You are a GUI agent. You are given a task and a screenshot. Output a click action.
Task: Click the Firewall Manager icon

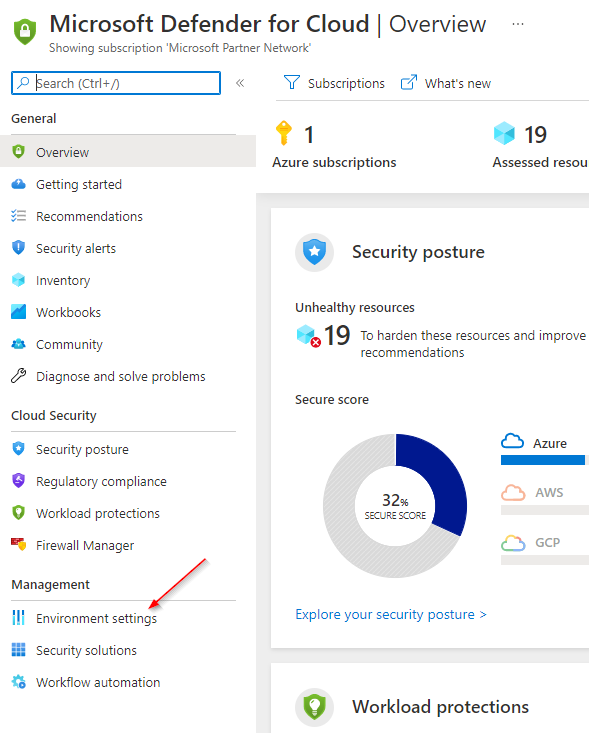click(x=18, y=544)
